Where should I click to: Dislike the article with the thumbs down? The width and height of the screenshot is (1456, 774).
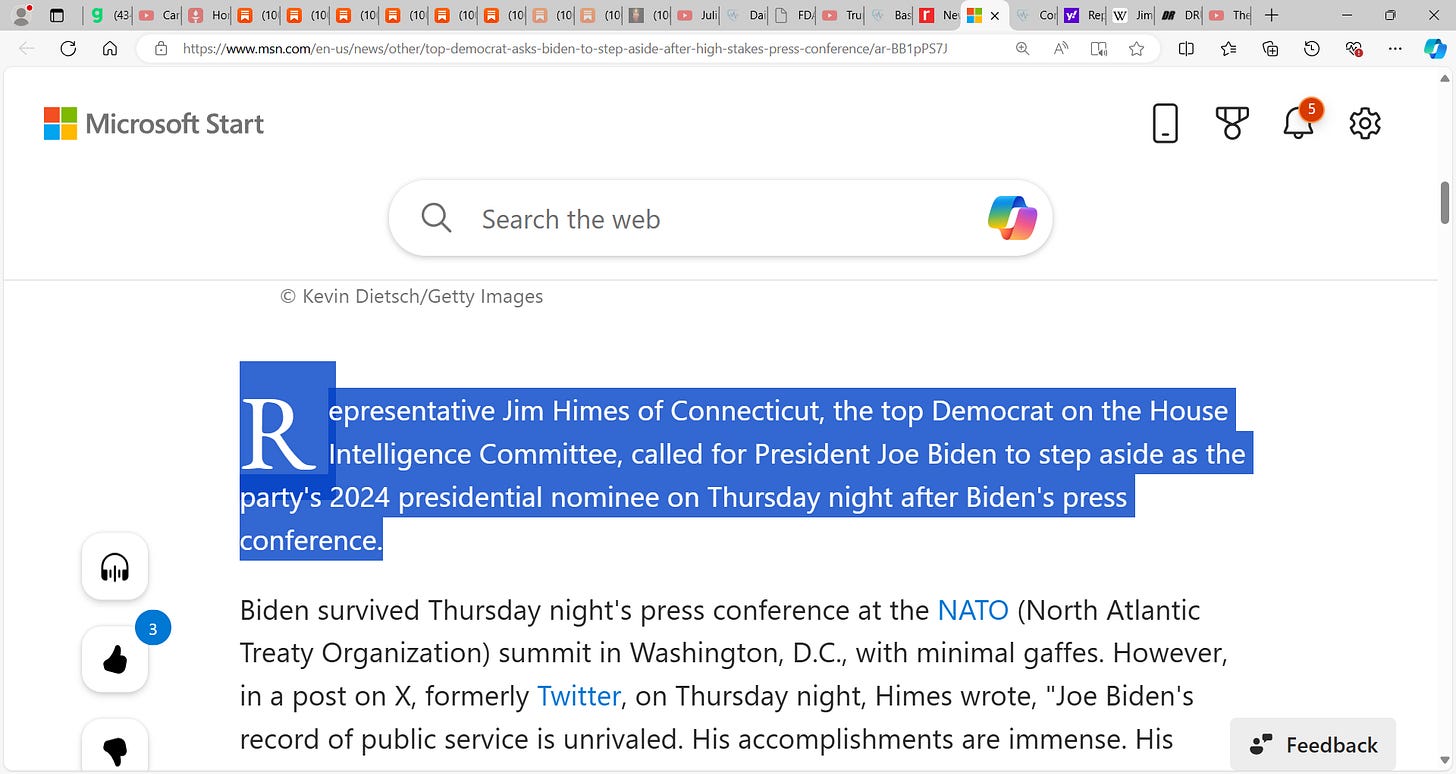(x=115, y=746)
